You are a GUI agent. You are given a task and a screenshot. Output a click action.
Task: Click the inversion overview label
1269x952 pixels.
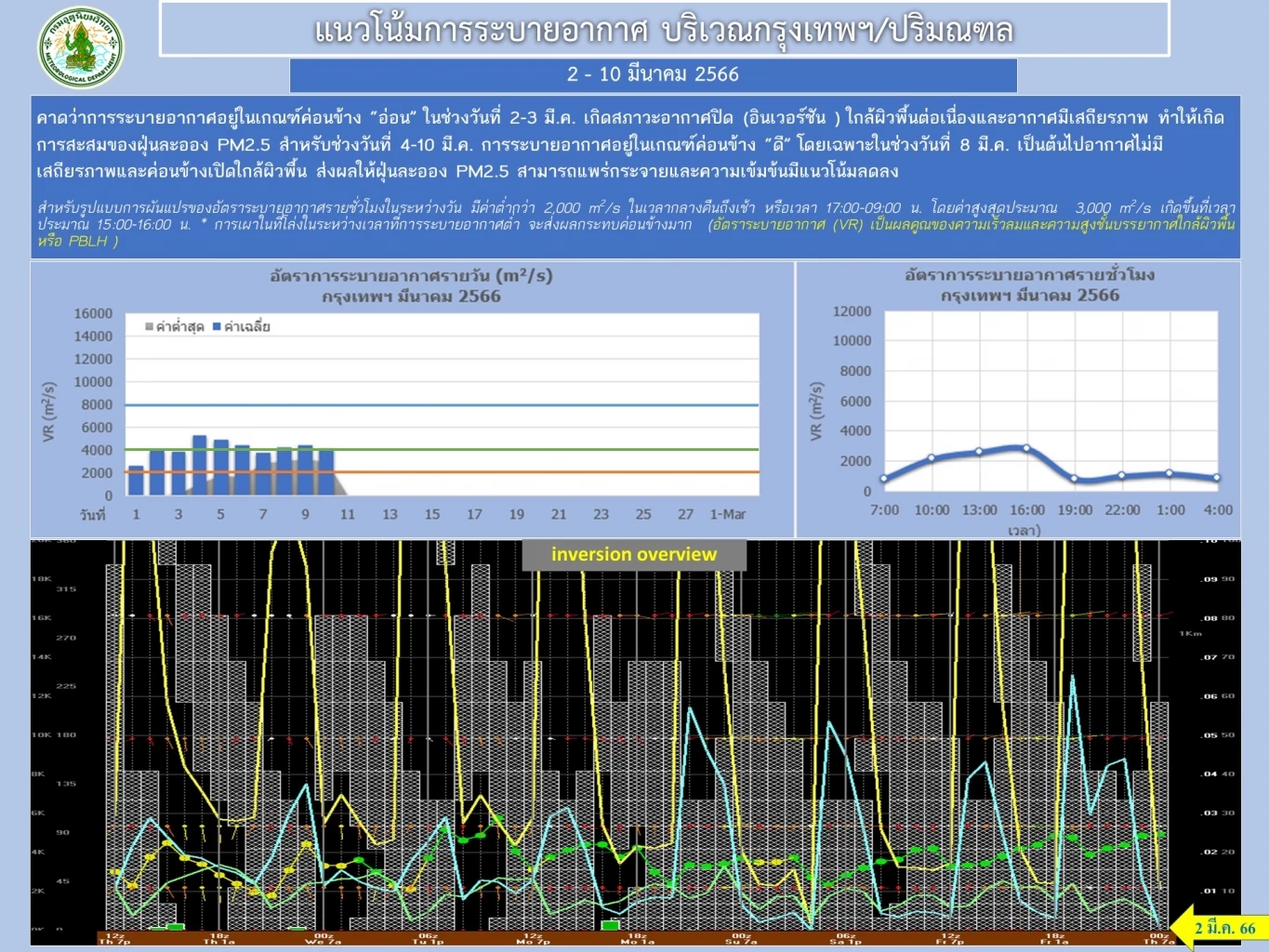[634, 555]
